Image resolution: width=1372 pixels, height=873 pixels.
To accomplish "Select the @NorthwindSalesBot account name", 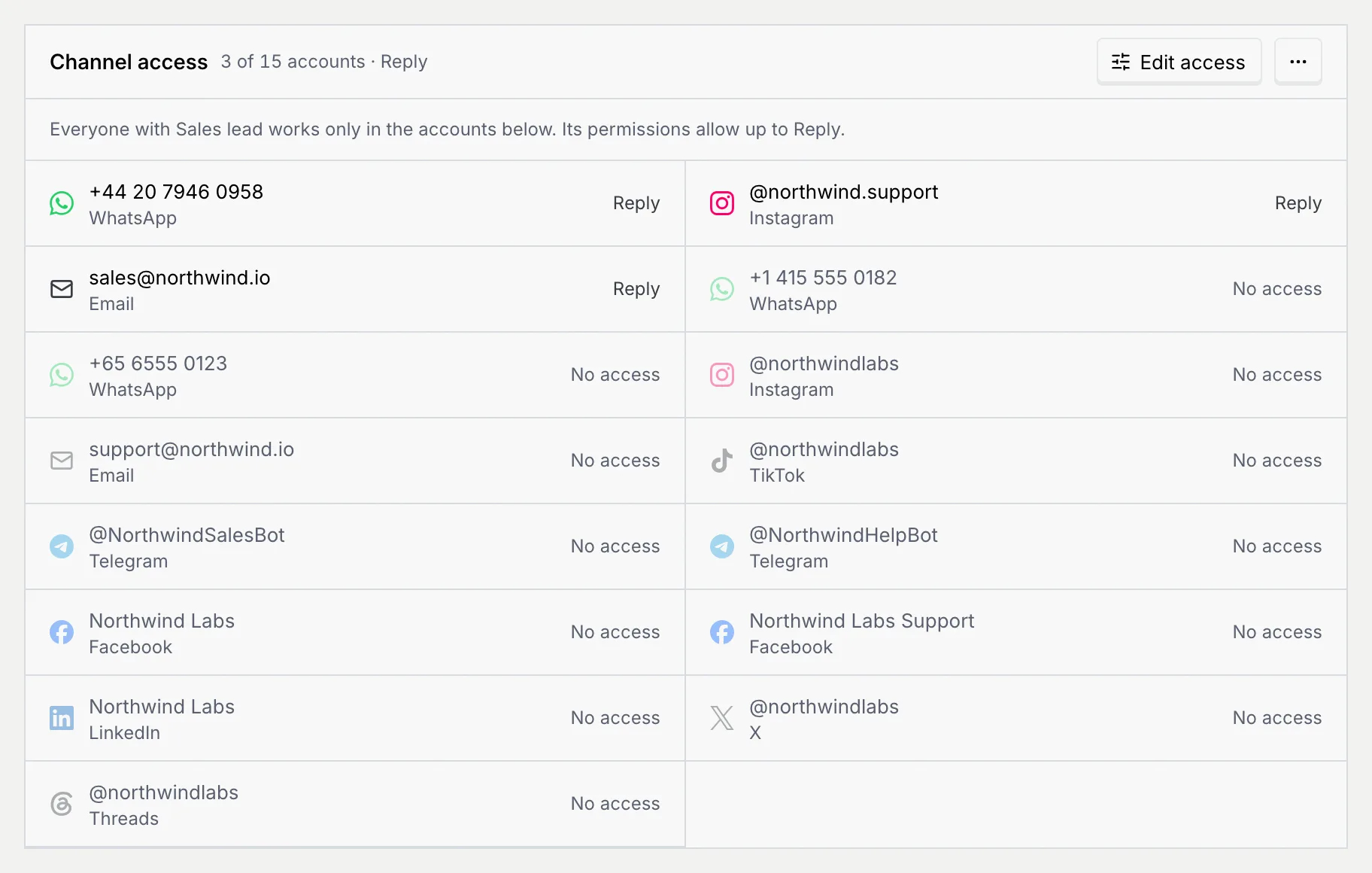I will (x=187, y=535).
